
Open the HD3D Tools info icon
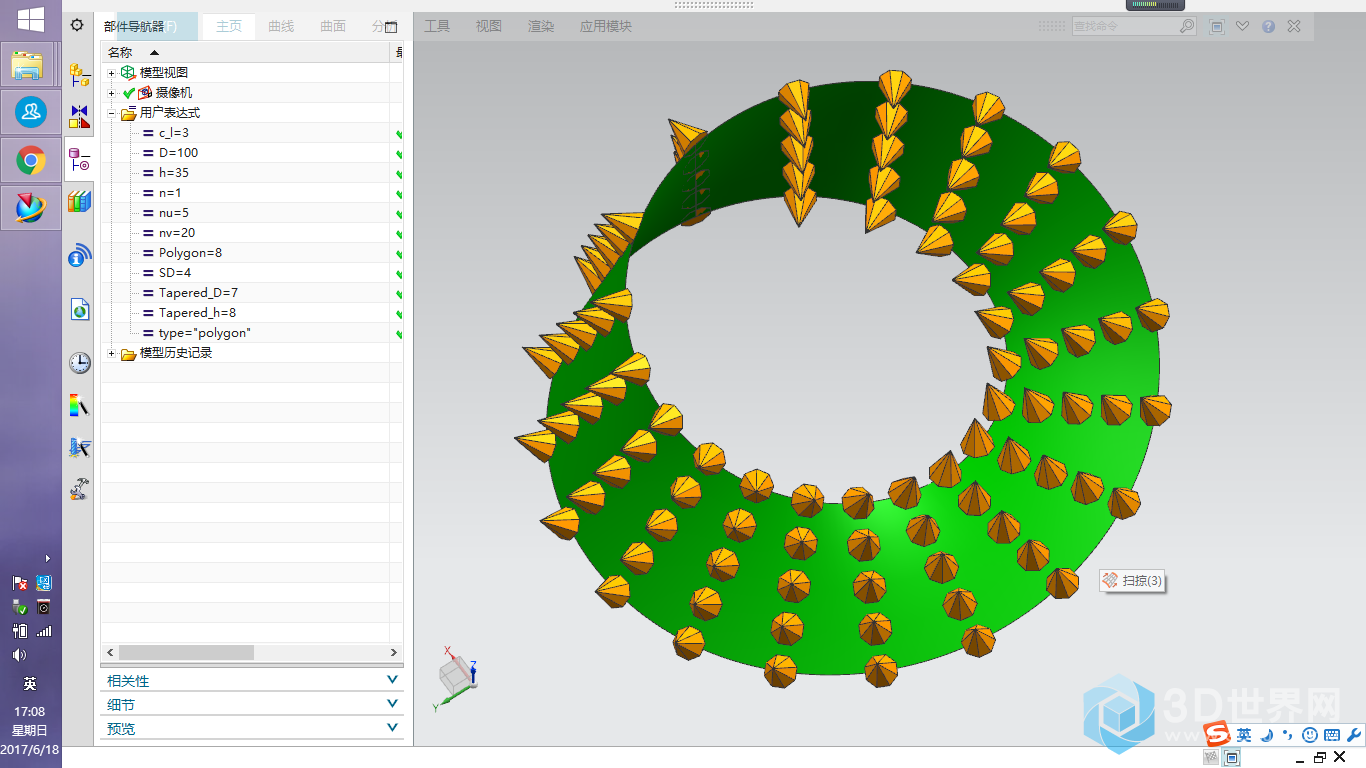tap(79, 256)
